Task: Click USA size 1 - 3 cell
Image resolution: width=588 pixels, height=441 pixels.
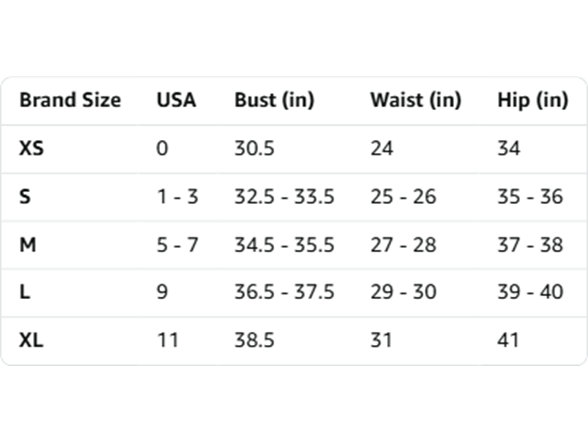Action: pos(177,196)
